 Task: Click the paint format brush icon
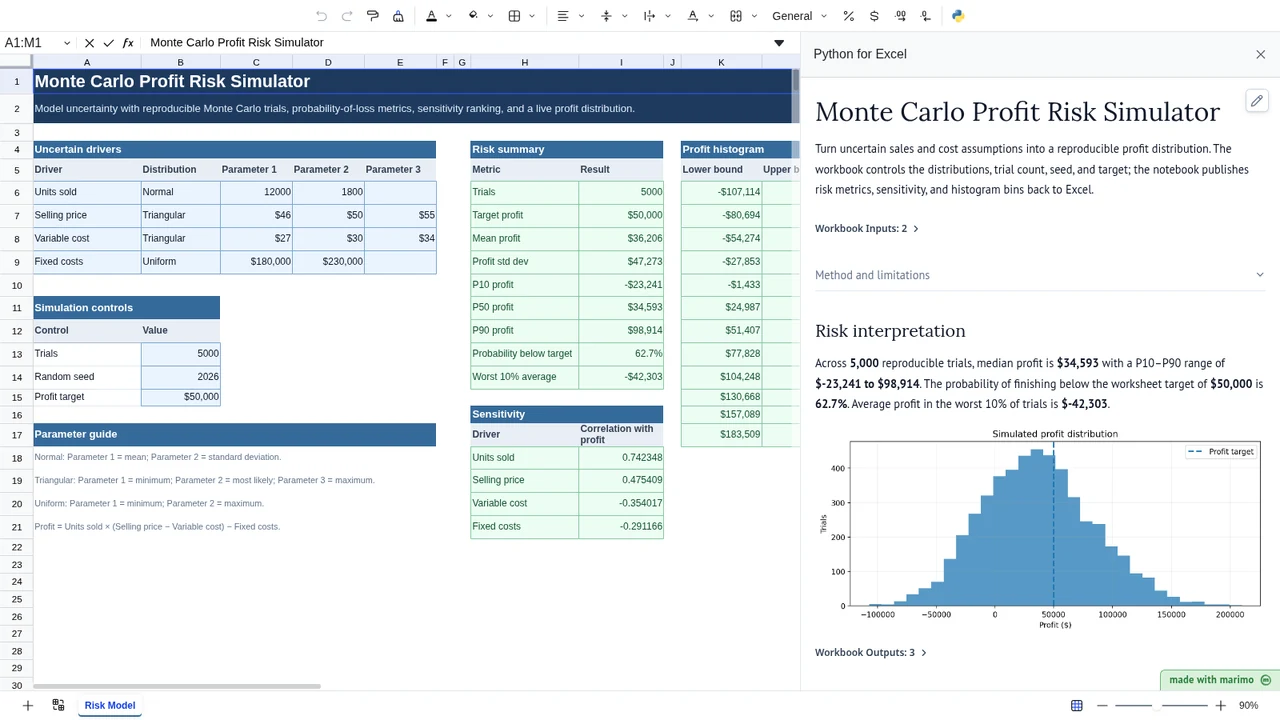[x=372, y=16]
